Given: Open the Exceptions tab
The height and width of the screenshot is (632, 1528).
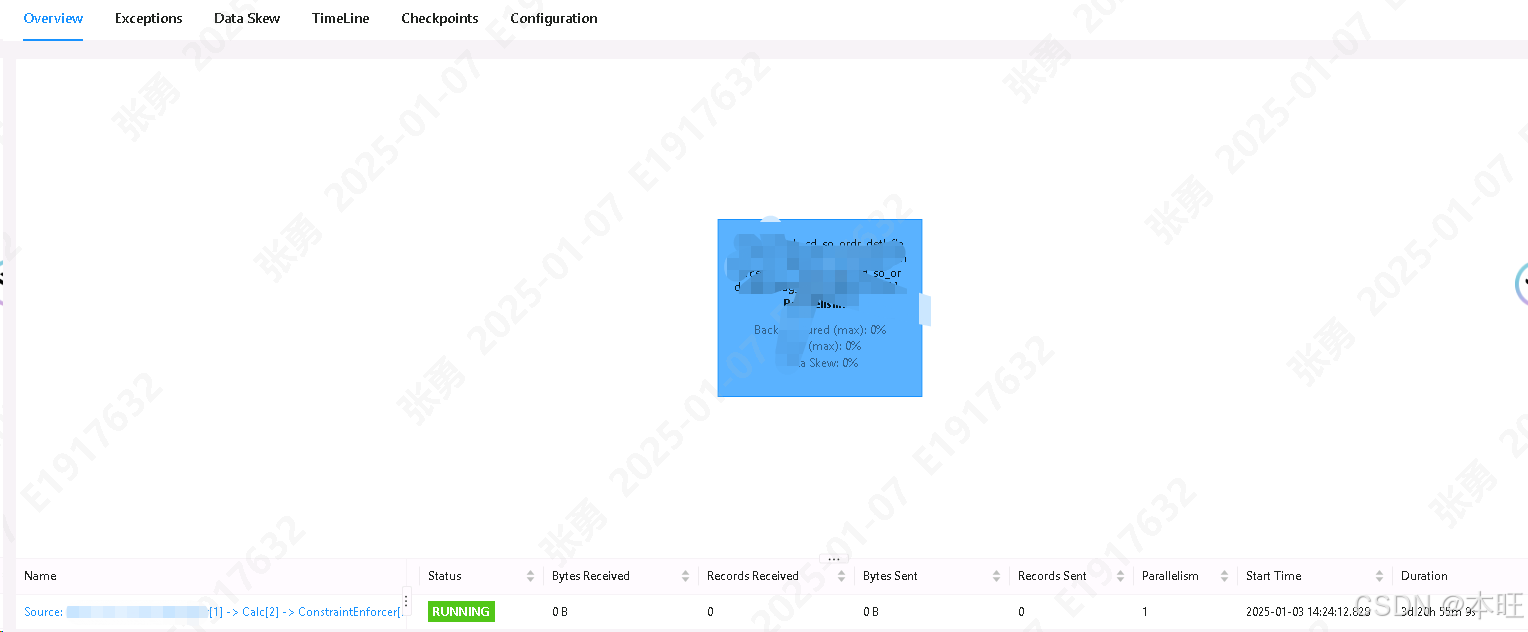Looking at the screenshot, I should tap(148, 18).
